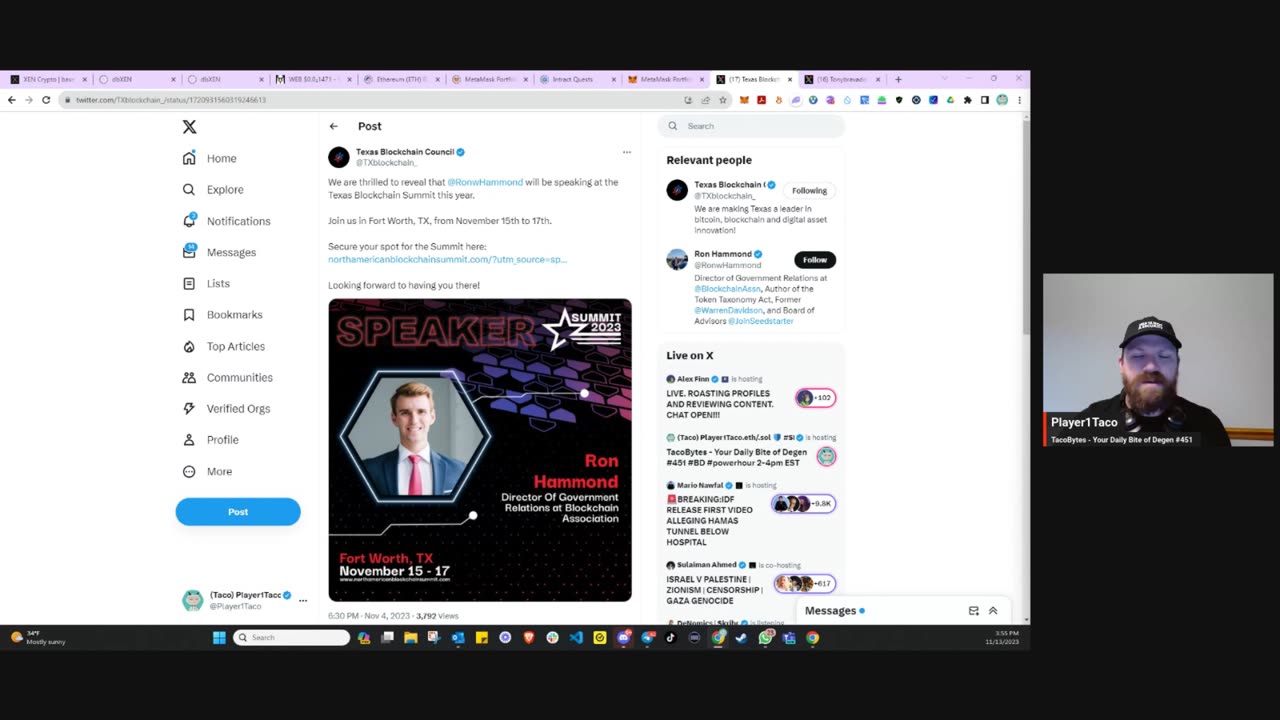Open the Extensions puzzle-piece menu

[x=967, y=100]
